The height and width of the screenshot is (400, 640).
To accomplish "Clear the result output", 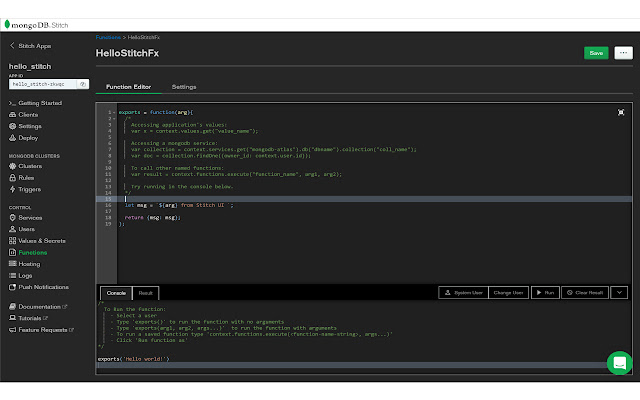I will pyautogui.click(x=585, y=293).
